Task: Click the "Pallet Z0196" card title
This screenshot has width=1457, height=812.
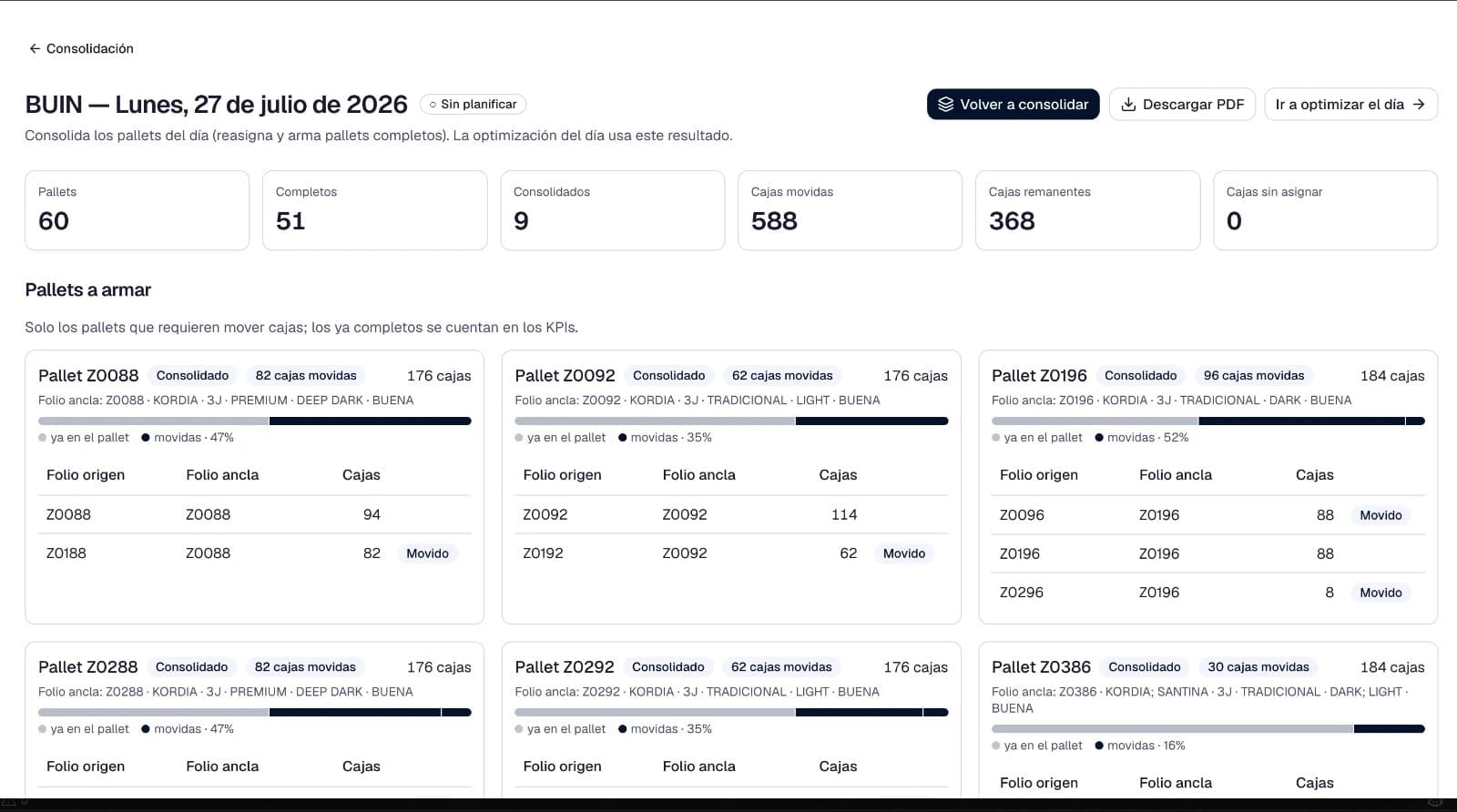Action: 1040,376
